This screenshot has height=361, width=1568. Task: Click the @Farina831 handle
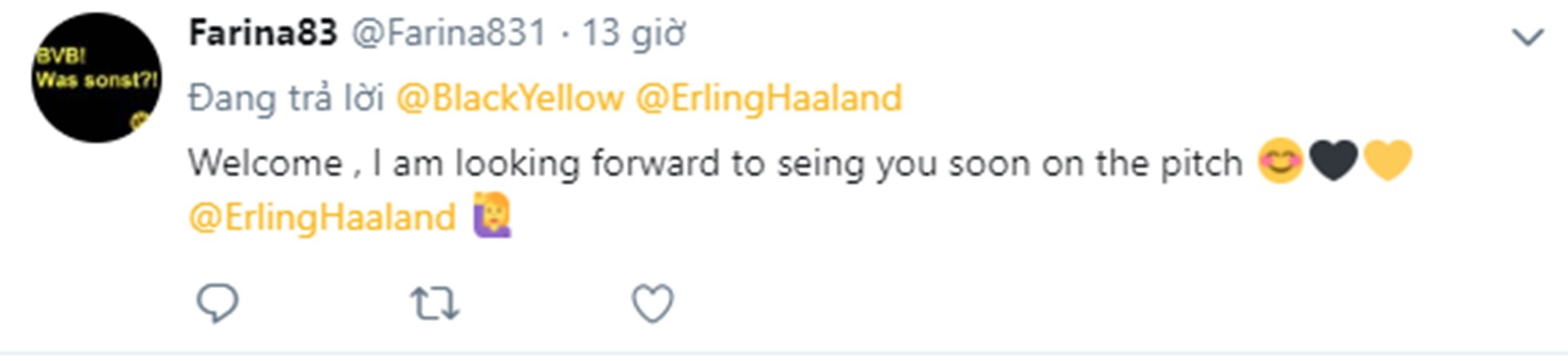[449, 34]
